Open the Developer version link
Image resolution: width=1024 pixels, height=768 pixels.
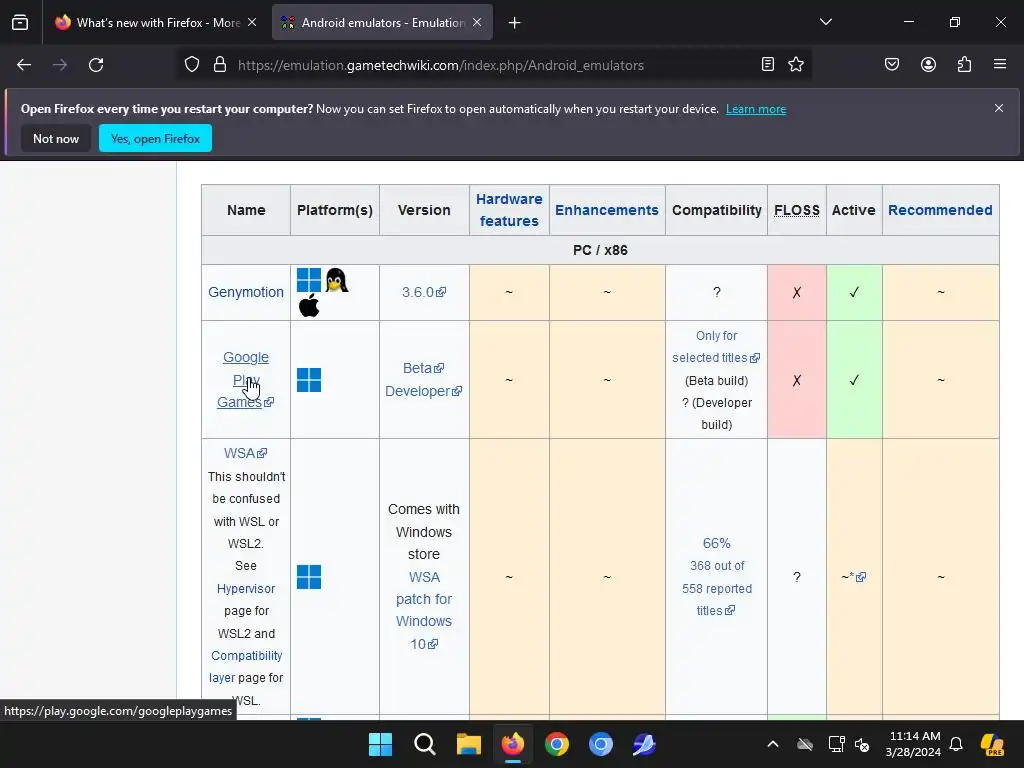pyautogui.click(x=423, y=391)
